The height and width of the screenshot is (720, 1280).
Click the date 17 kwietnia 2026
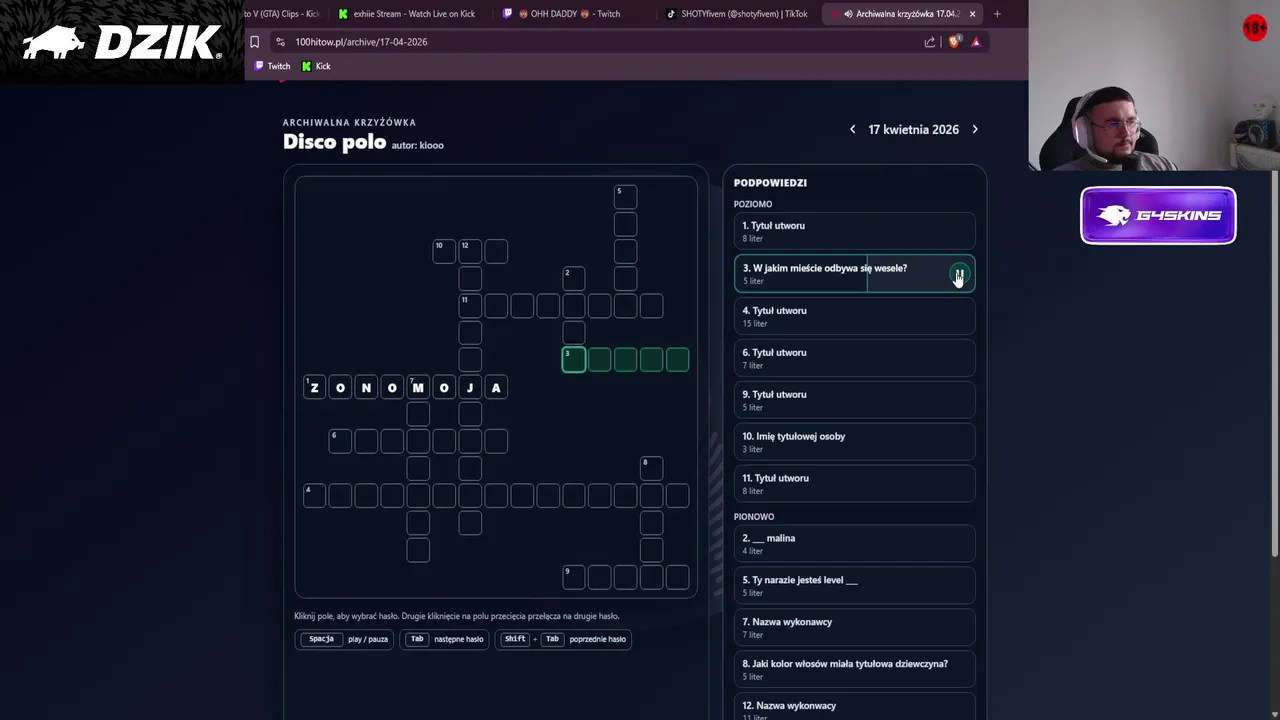coord(913,129)
